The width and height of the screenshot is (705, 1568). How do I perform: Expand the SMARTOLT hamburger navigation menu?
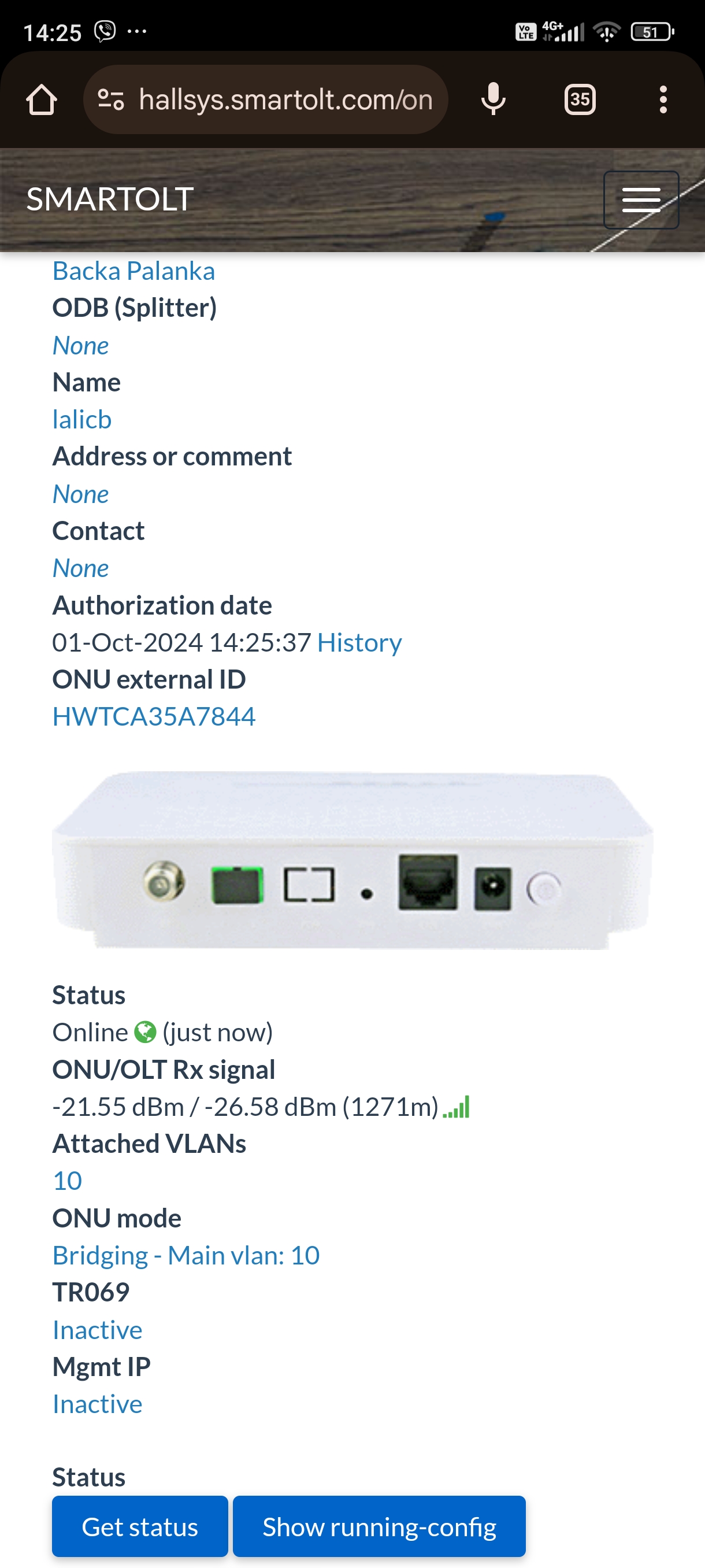click(640, 199)
